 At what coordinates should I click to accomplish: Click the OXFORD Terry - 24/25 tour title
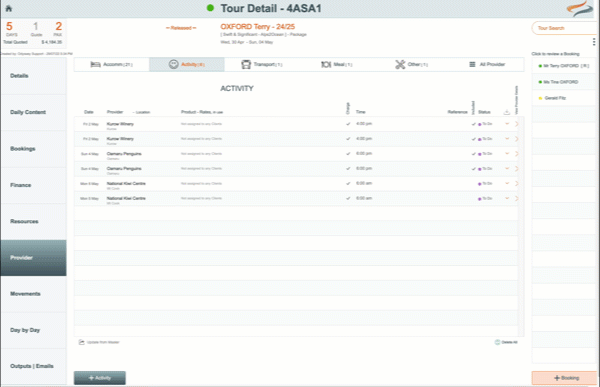click(258, 27)
